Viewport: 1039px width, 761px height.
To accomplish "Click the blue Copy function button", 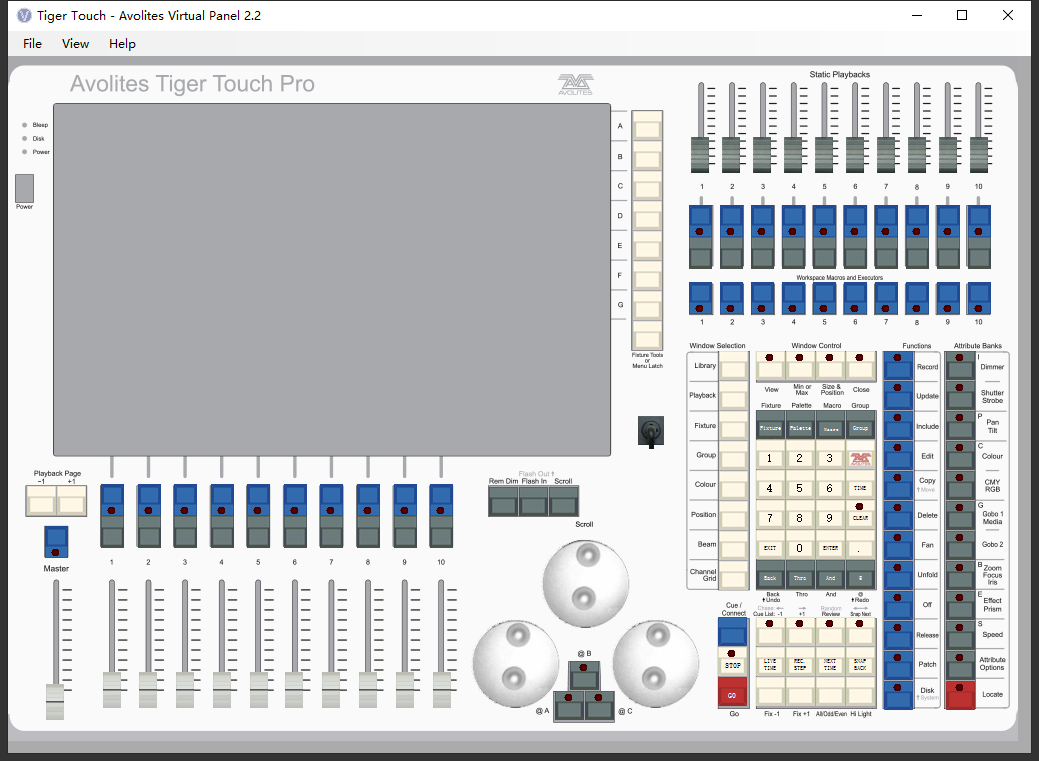I will [x=898, y=485].
